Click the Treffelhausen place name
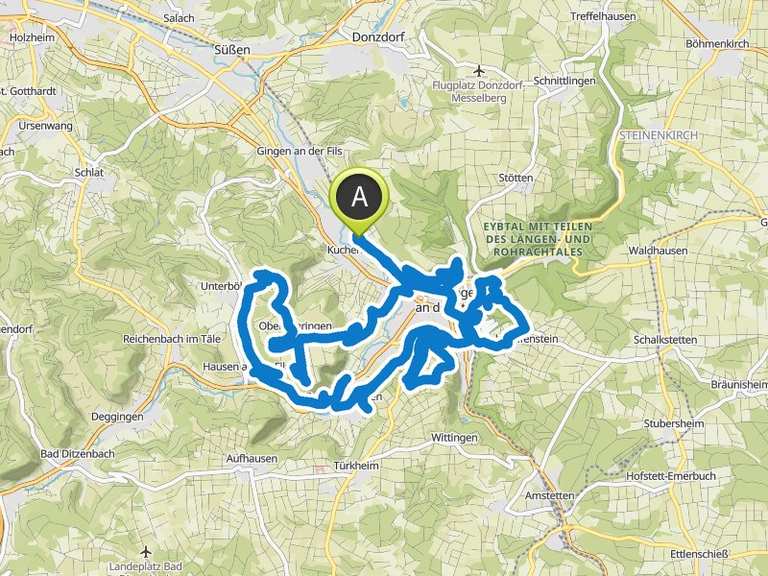The height and width of the screenshot is (576, 768). coord(603,16)
